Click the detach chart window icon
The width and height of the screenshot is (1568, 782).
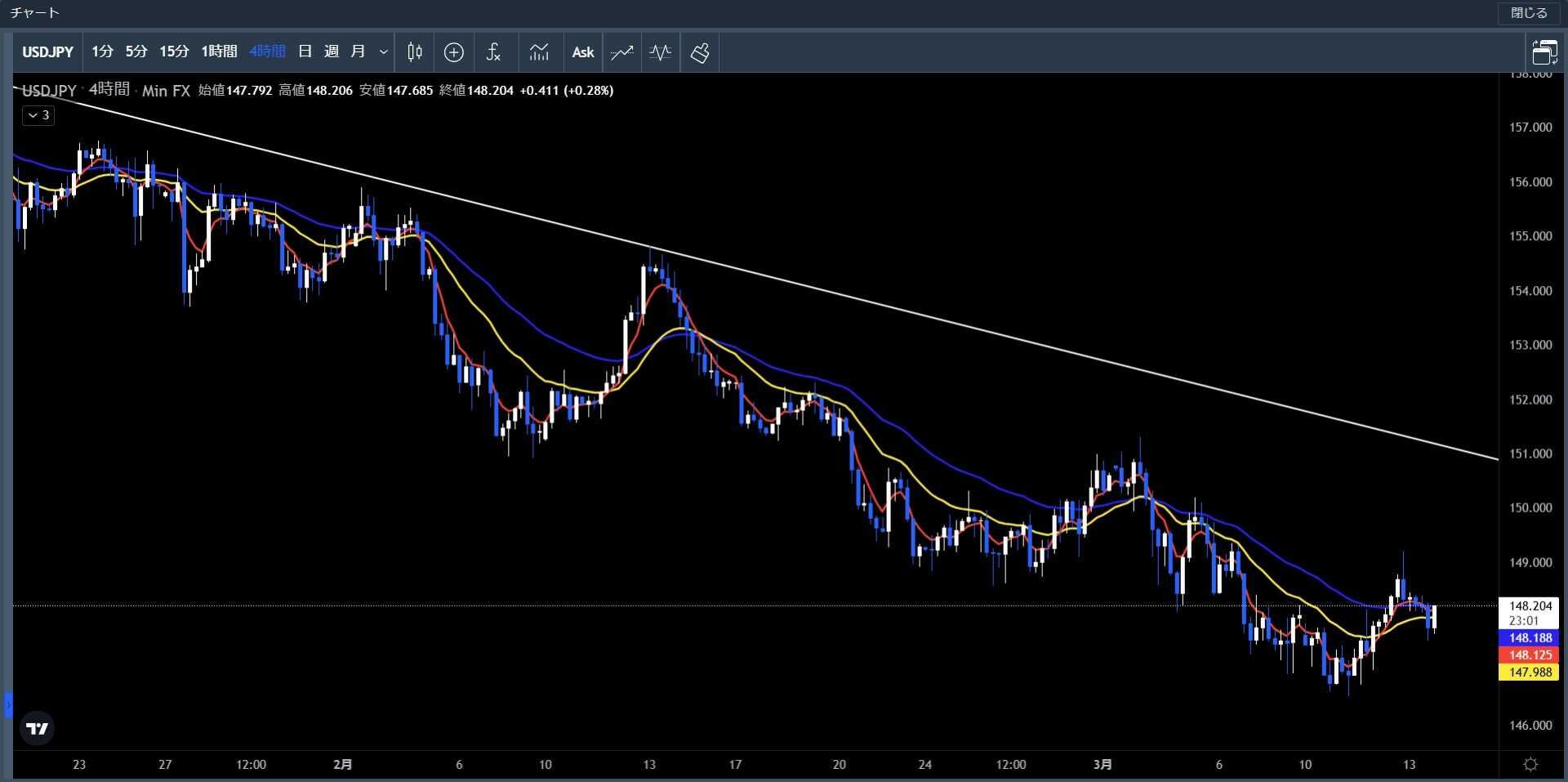[1544, 52]
